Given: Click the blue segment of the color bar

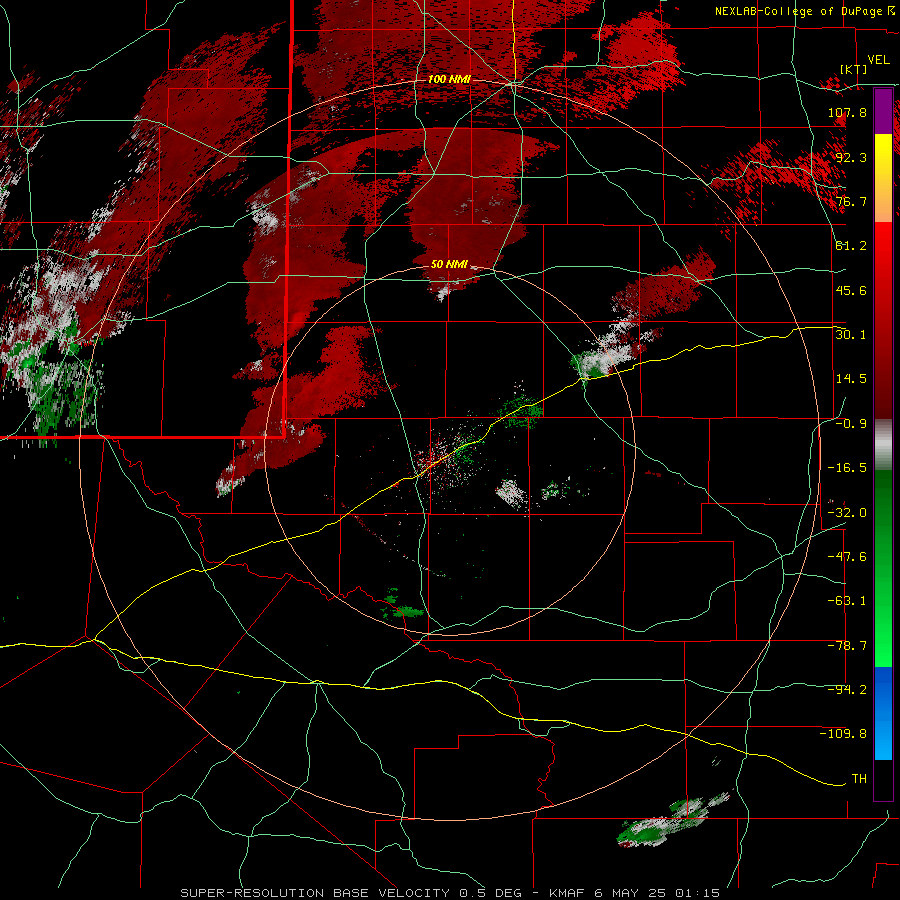Looking at the screenshot, I should 883,713.
